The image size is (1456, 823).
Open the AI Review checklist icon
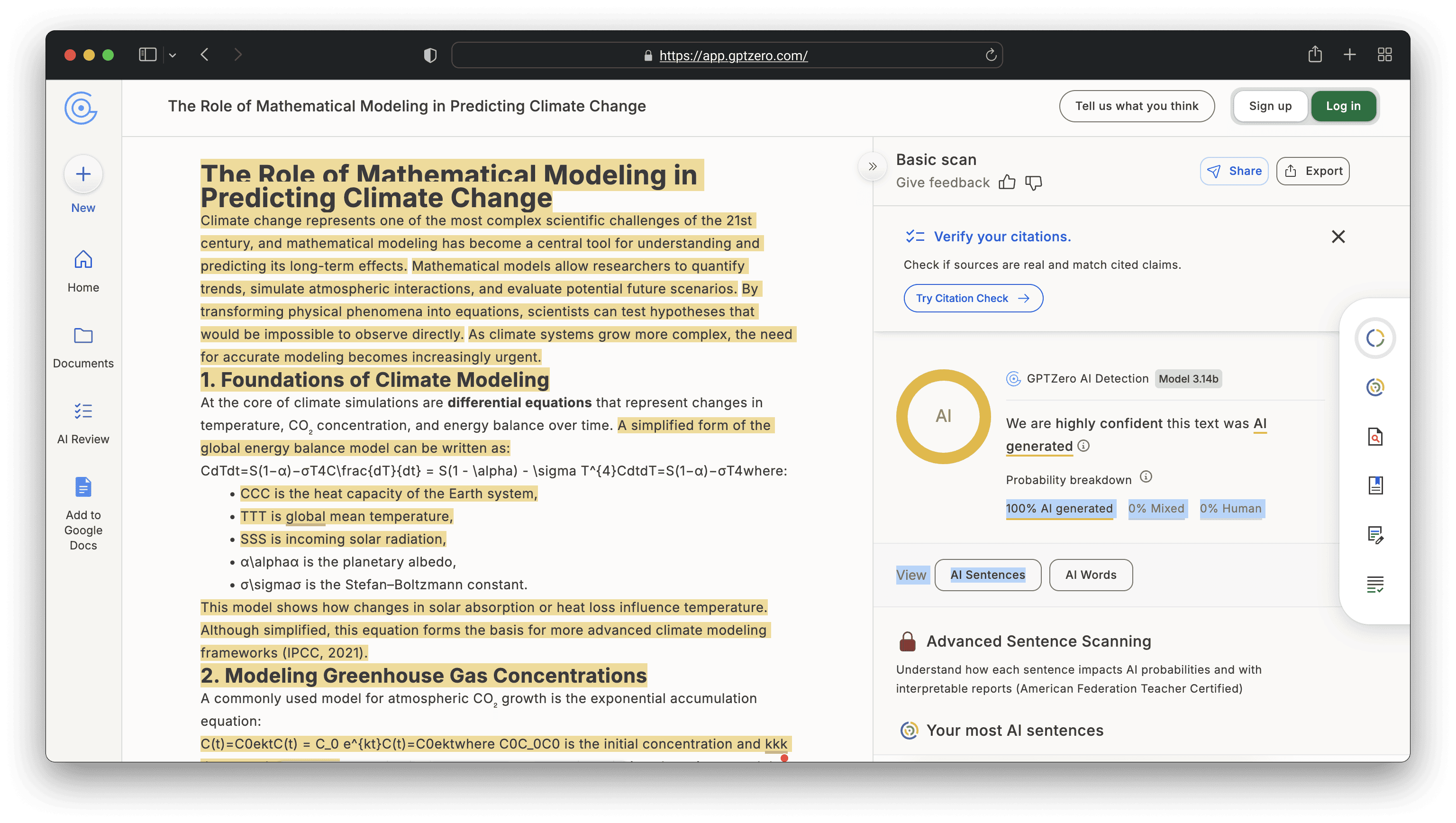coord(83,411)
